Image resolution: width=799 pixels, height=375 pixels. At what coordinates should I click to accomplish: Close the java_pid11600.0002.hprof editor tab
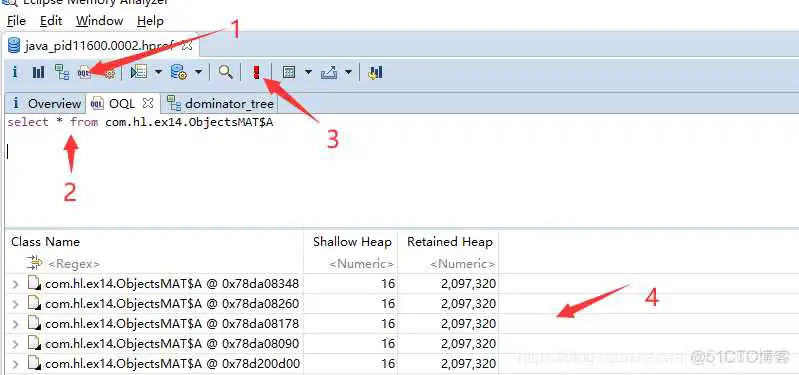(x=187, y=45)
